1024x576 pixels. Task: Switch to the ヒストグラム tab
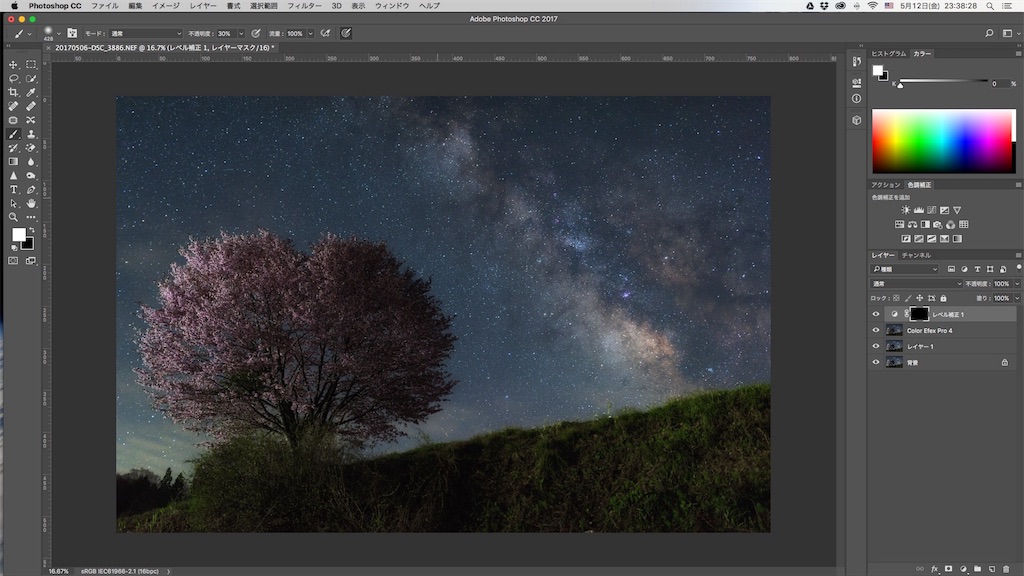889,54
